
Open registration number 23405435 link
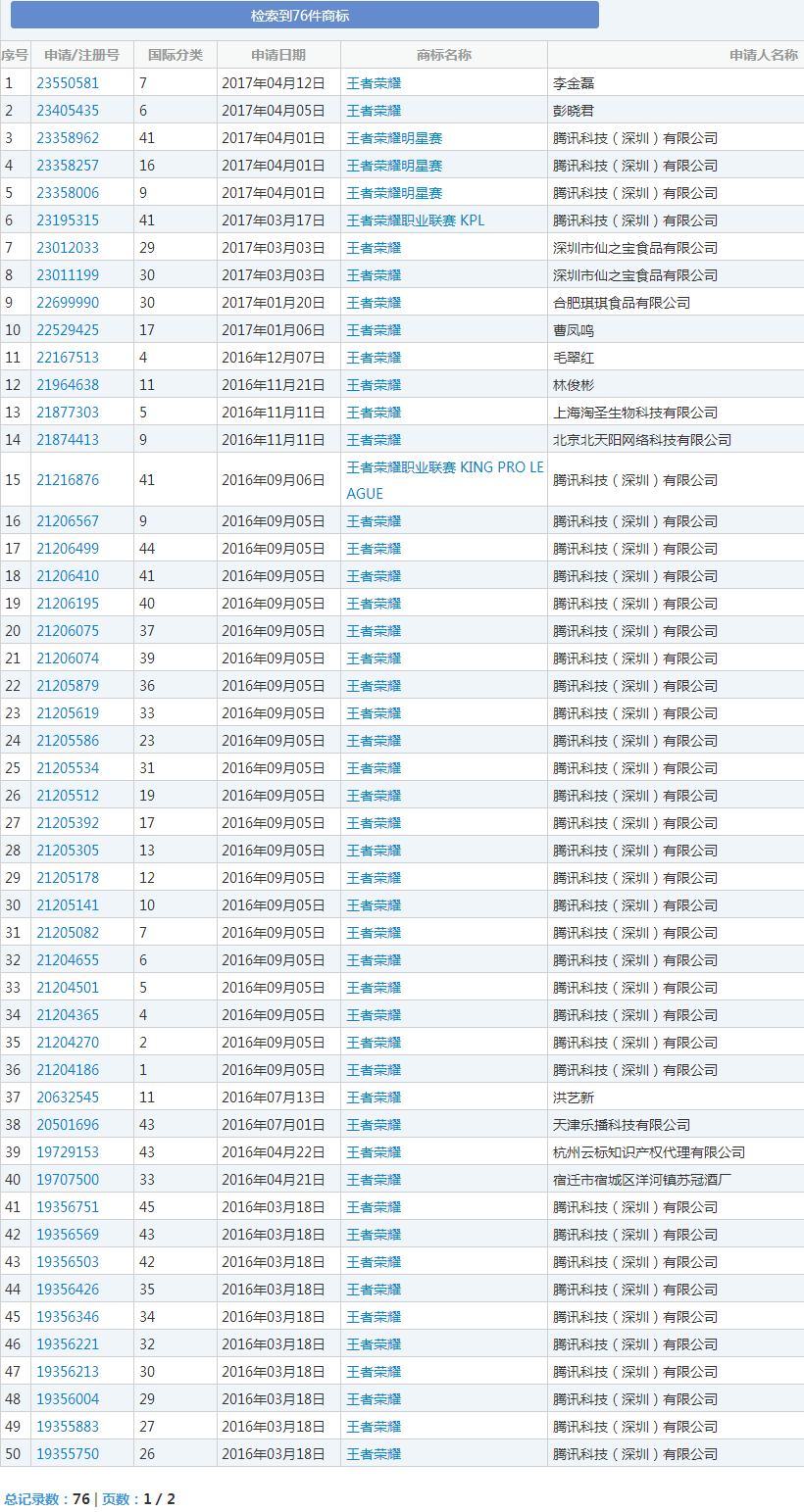[68, 111]
